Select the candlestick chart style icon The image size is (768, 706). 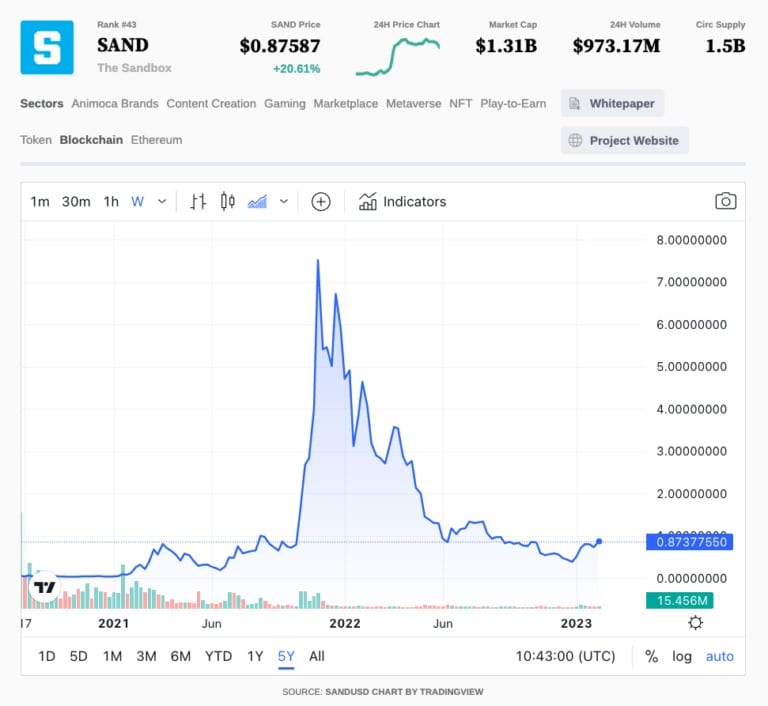[x=227, y=201]
